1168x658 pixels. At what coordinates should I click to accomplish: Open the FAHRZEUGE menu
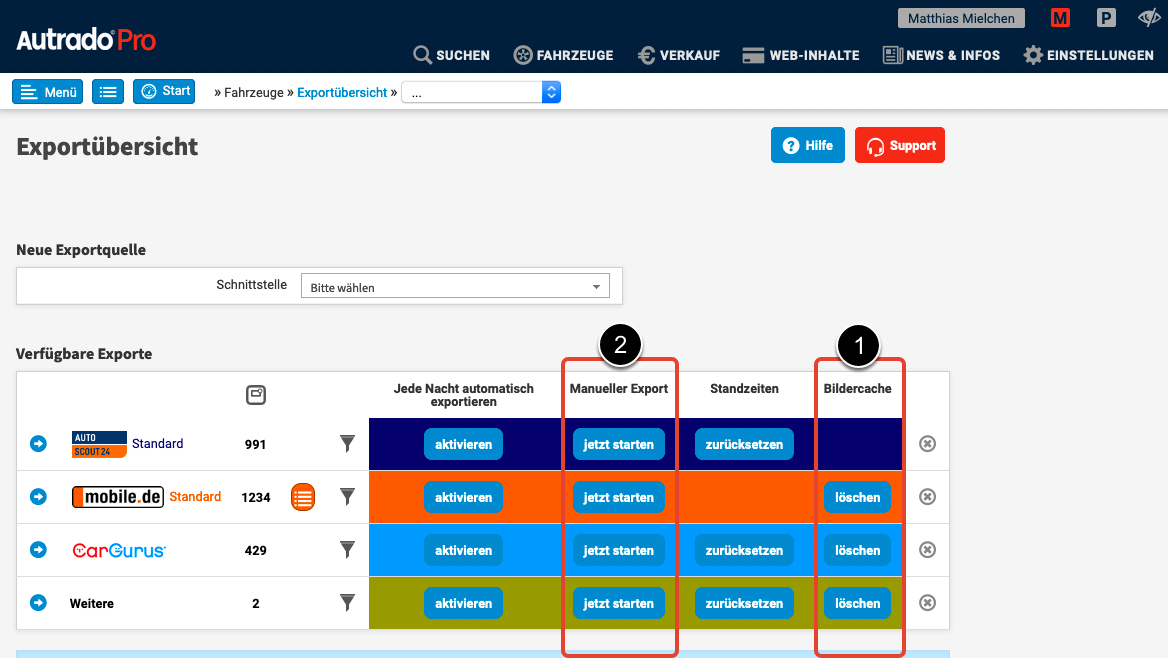pos(563,55)
